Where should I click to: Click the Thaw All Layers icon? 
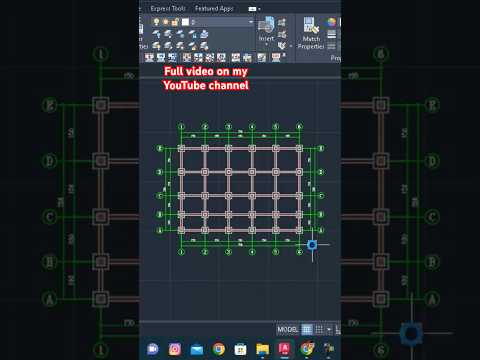pos(180,46)
